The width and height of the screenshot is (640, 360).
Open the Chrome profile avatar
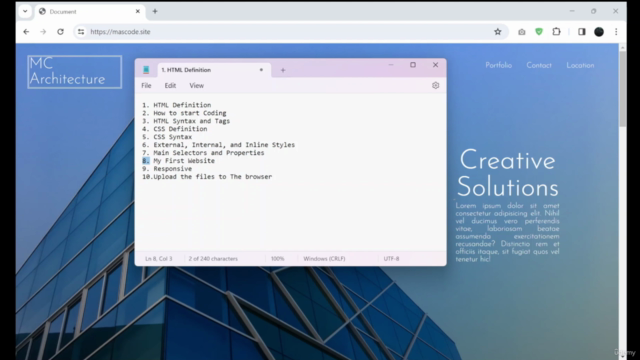click(599, 31)
